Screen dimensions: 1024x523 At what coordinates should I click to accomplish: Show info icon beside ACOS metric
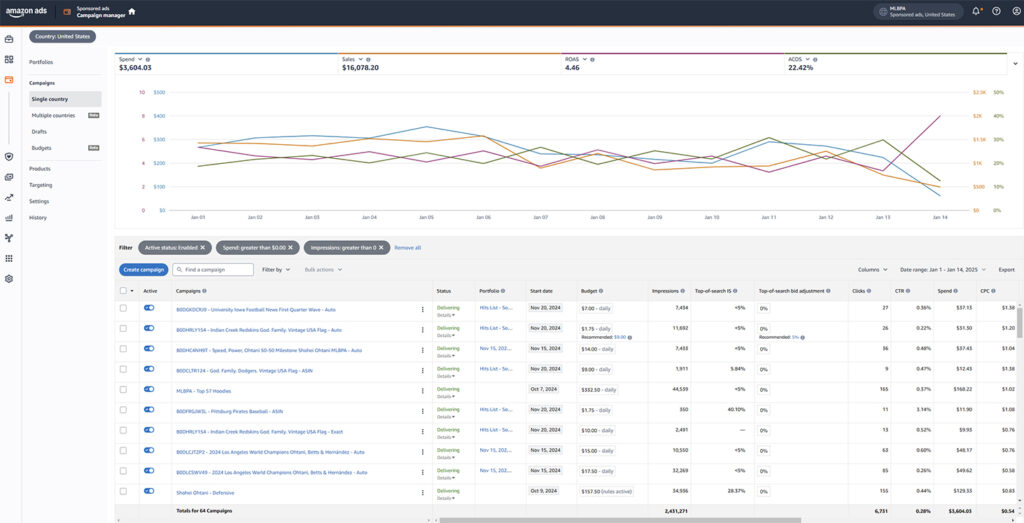tap(815, 59)
